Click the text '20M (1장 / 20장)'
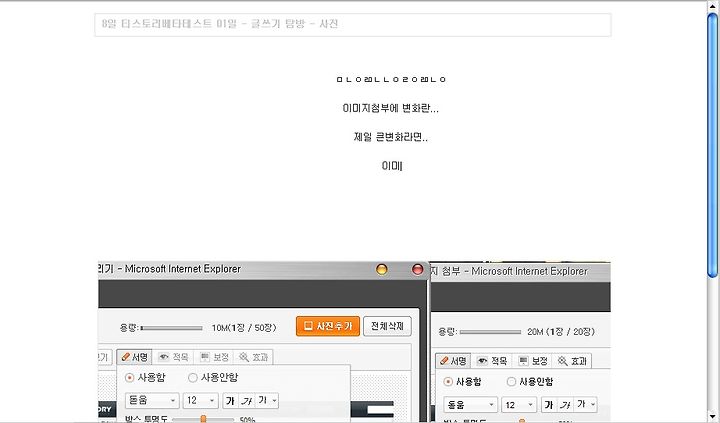The image size is (720, 423). [x=561, y=332]
